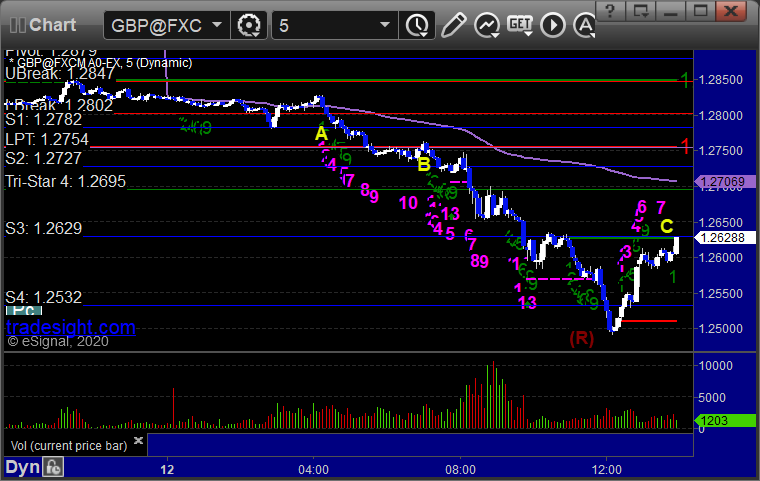This screenshot has height=481, width=760.
Task: Click the question mark help button
Action: [610, 11]
